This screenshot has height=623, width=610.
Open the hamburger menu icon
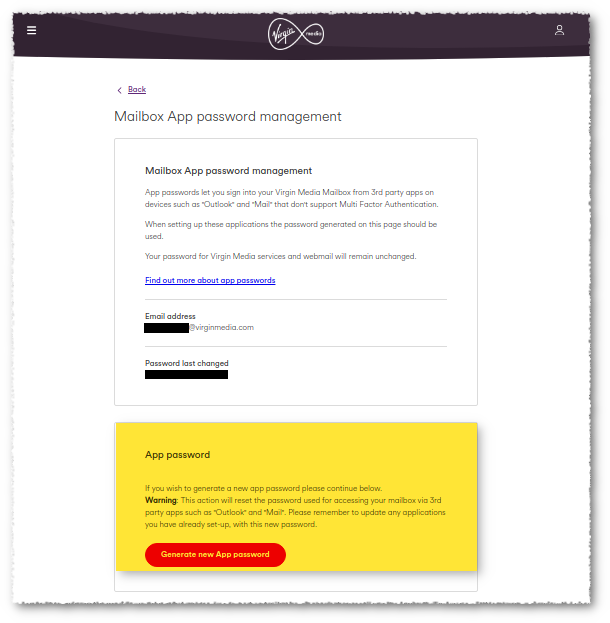pos(31,30)
